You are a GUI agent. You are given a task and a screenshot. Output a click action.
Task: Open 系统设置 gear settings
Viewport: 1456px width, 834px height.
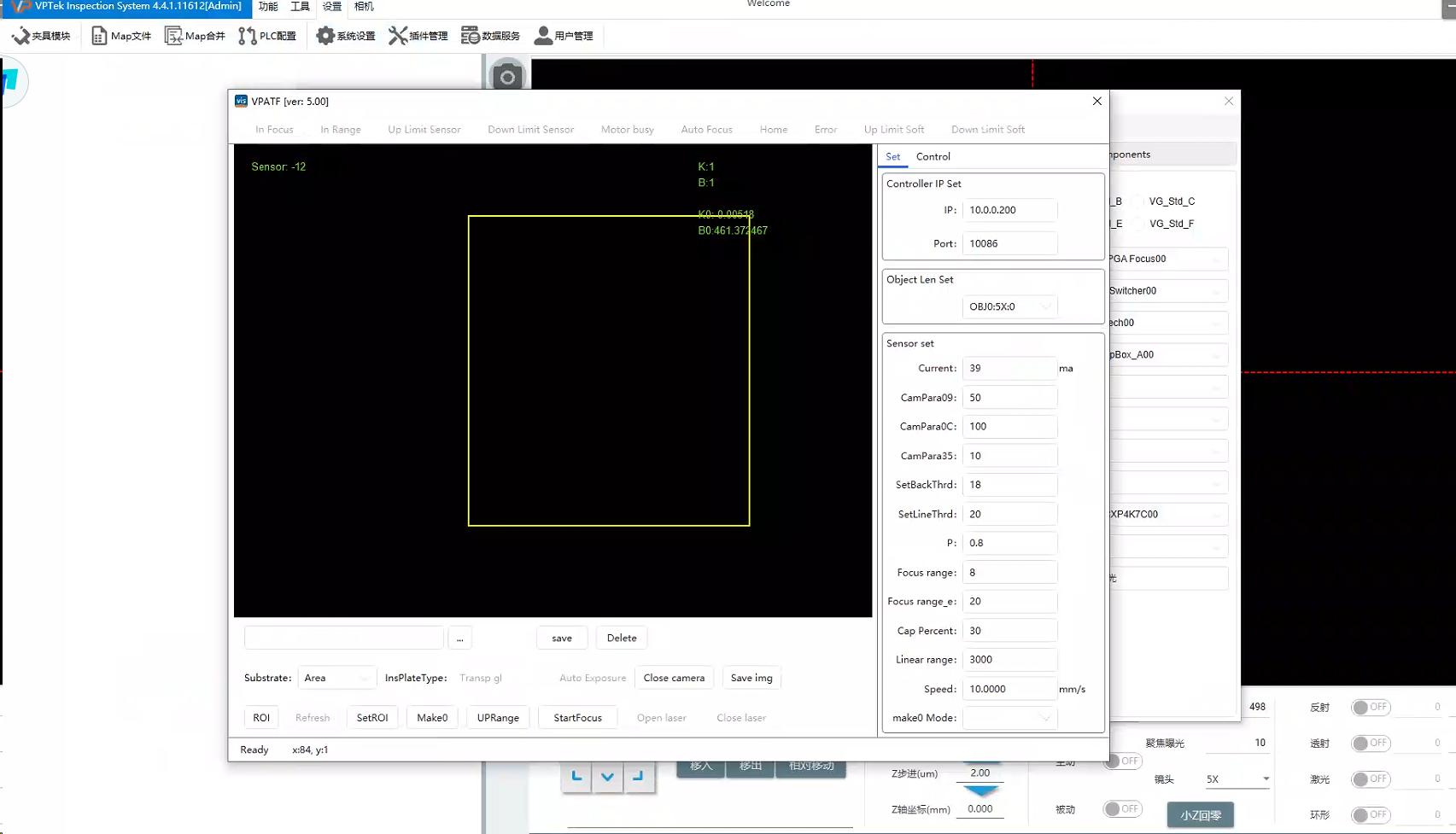coord(346,36)
